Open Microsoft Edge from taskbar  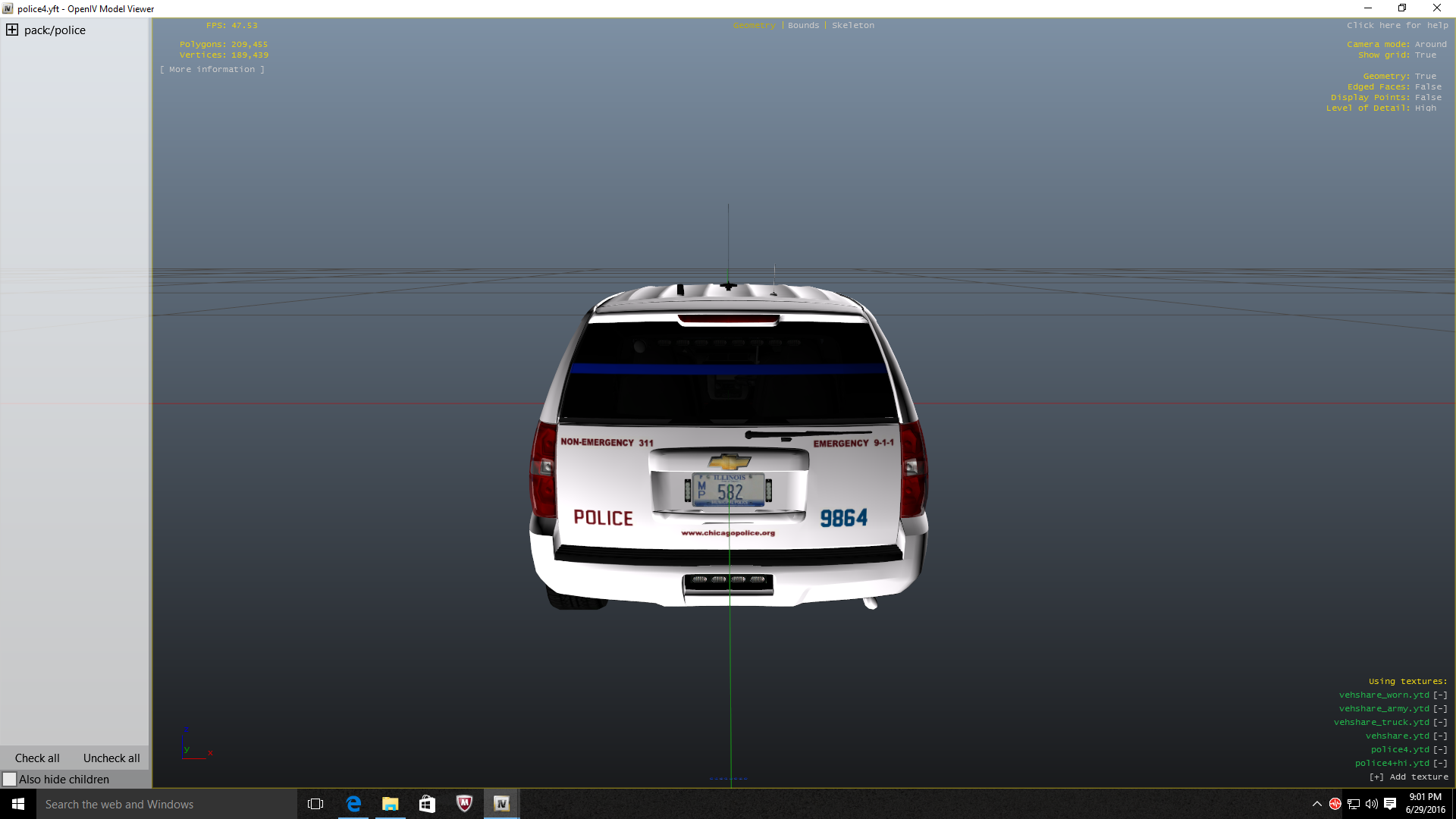[353, 804]
